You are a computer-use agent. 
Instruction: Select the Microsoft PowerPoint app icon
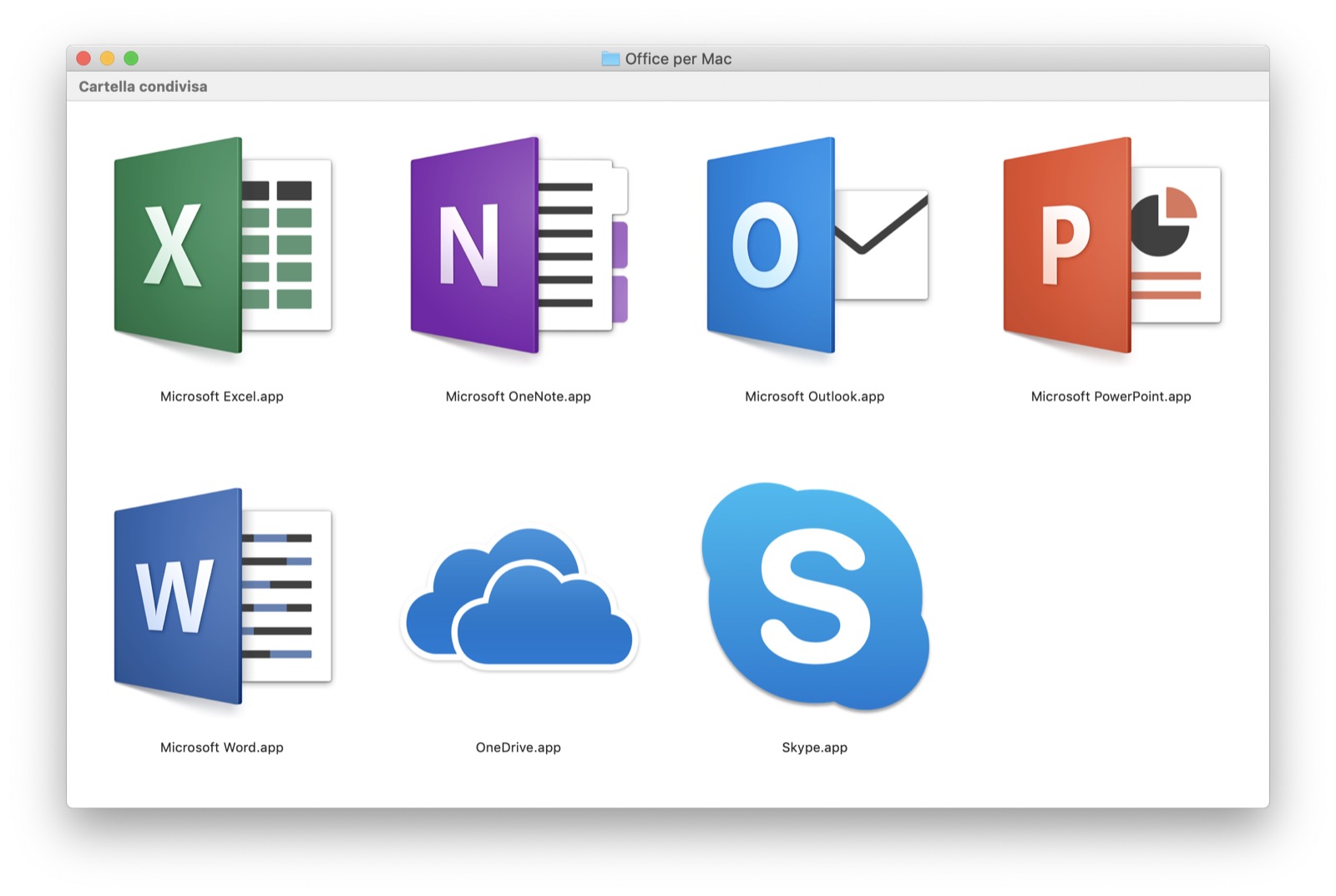click(x=1111, y=246)
